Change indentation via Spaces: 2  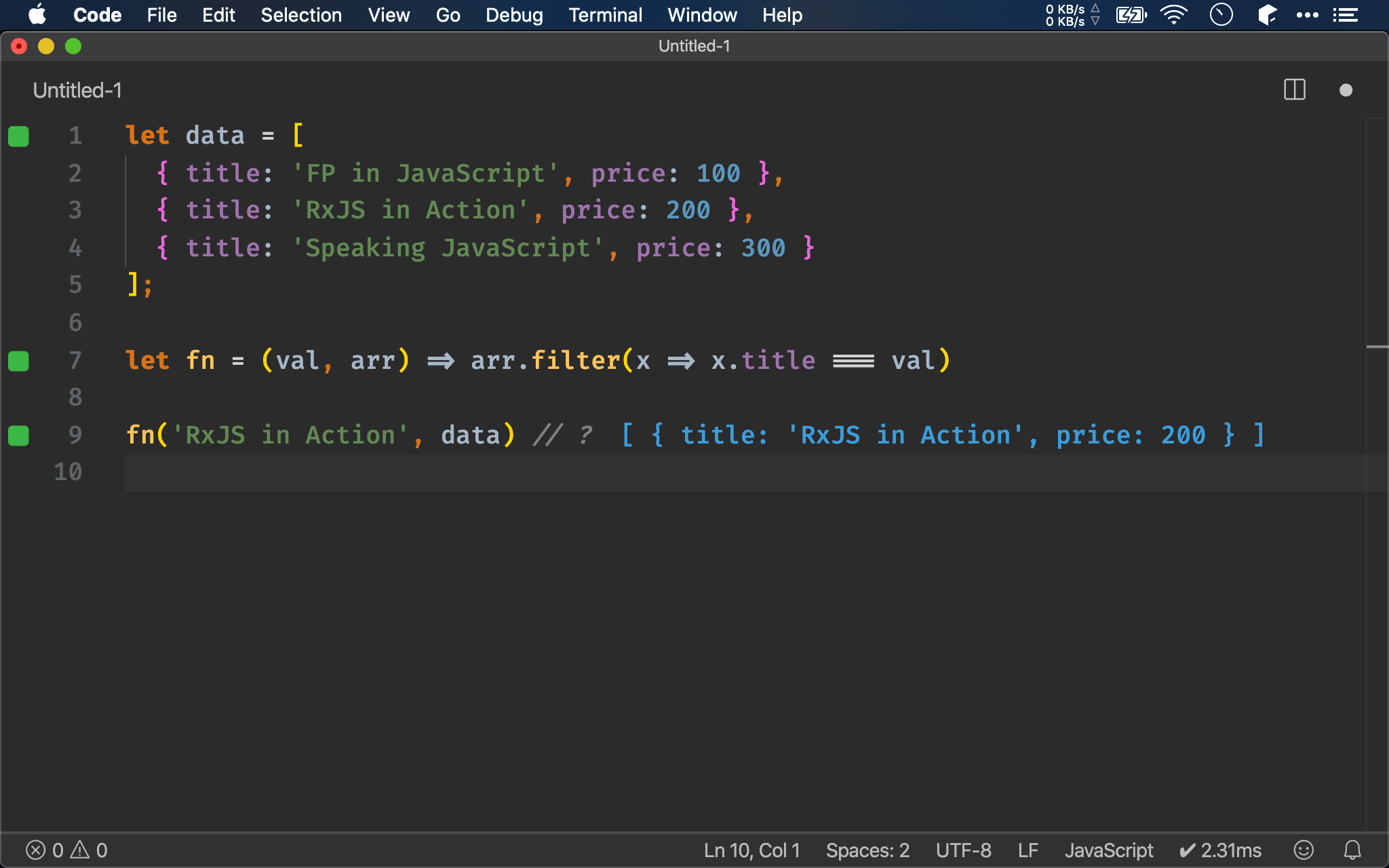coord(867,850)
